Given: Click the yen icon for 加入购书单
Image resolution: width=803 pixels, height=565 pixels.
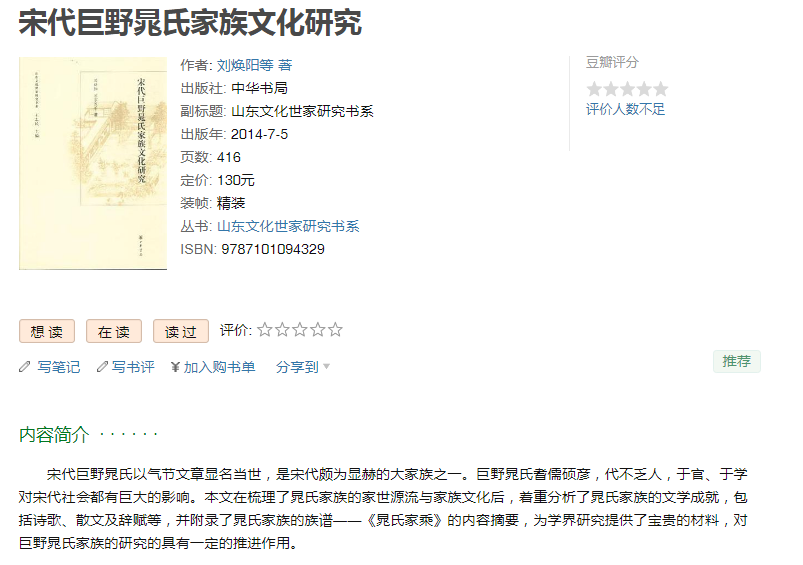Looking at the screenshot, I should coord(175,367).
